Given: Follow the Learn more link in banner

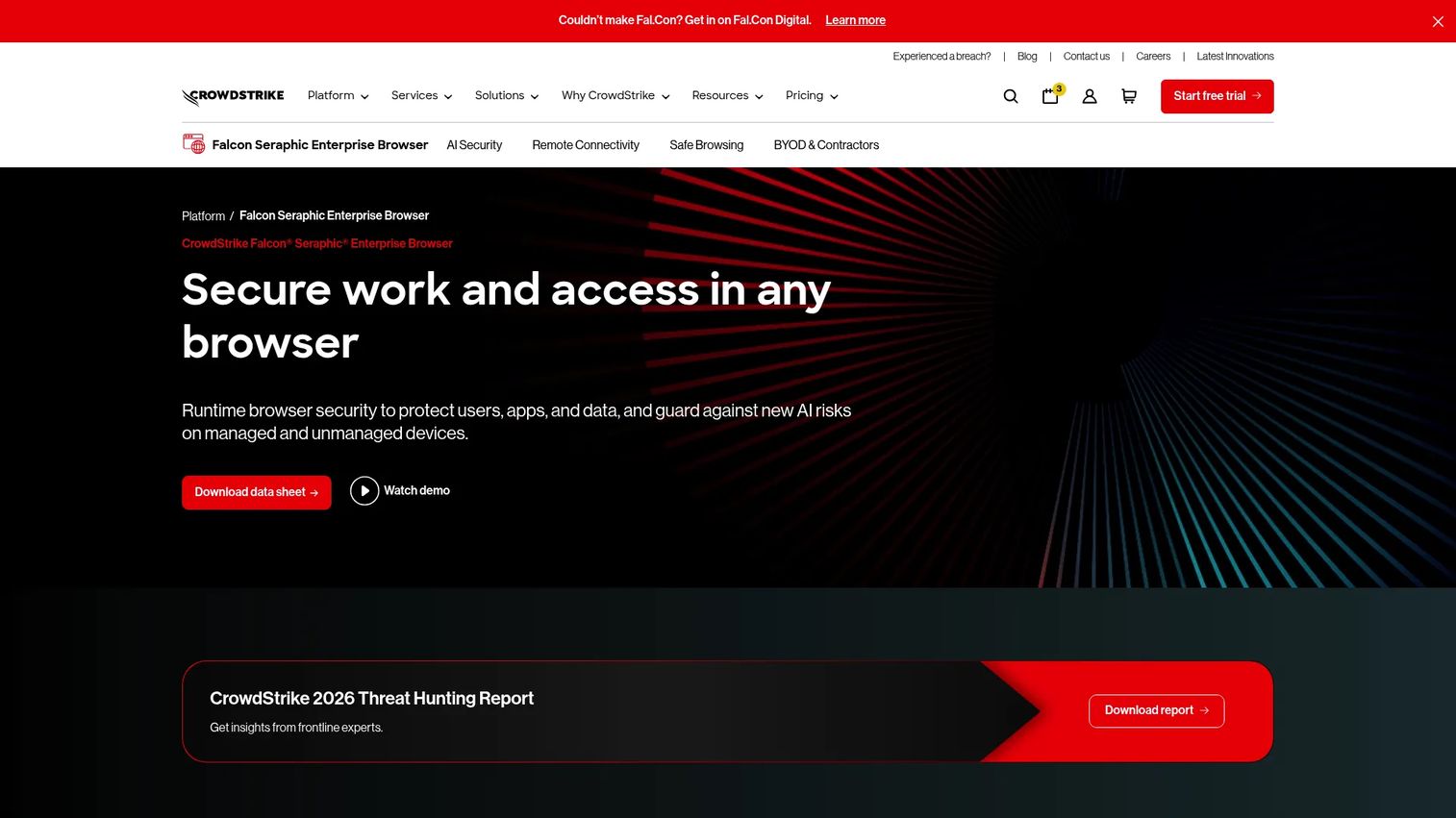Looking at the screenshot, I should tap(855, 20).
